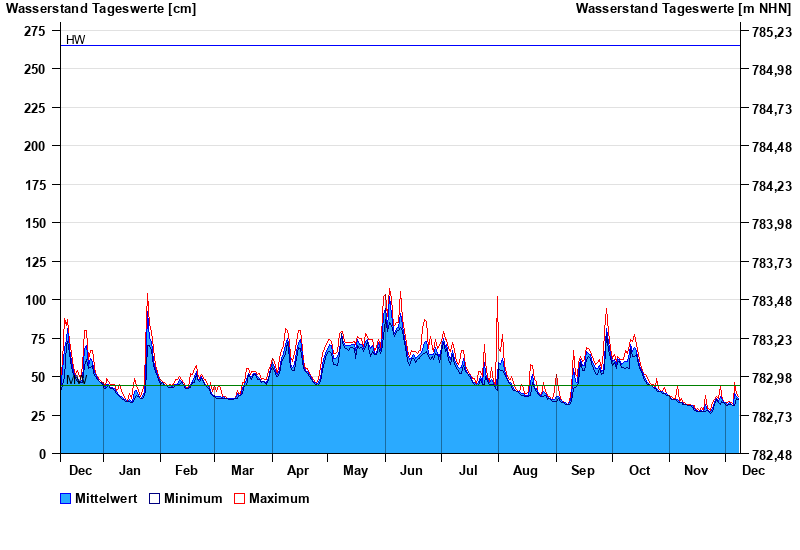The image size is (800, 550).
Task: Select the Minimum legend text
Action: [193, 499]
